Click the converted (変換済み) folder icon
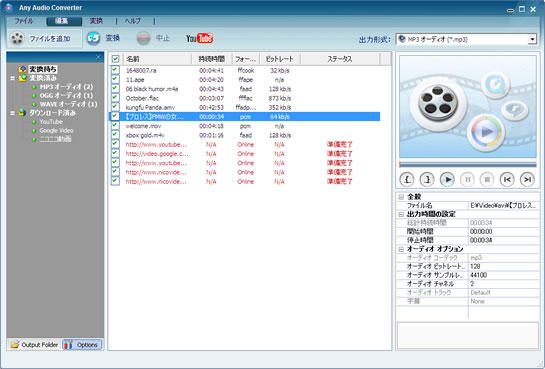Screen dimensions: 545x369 pos(23,78)
